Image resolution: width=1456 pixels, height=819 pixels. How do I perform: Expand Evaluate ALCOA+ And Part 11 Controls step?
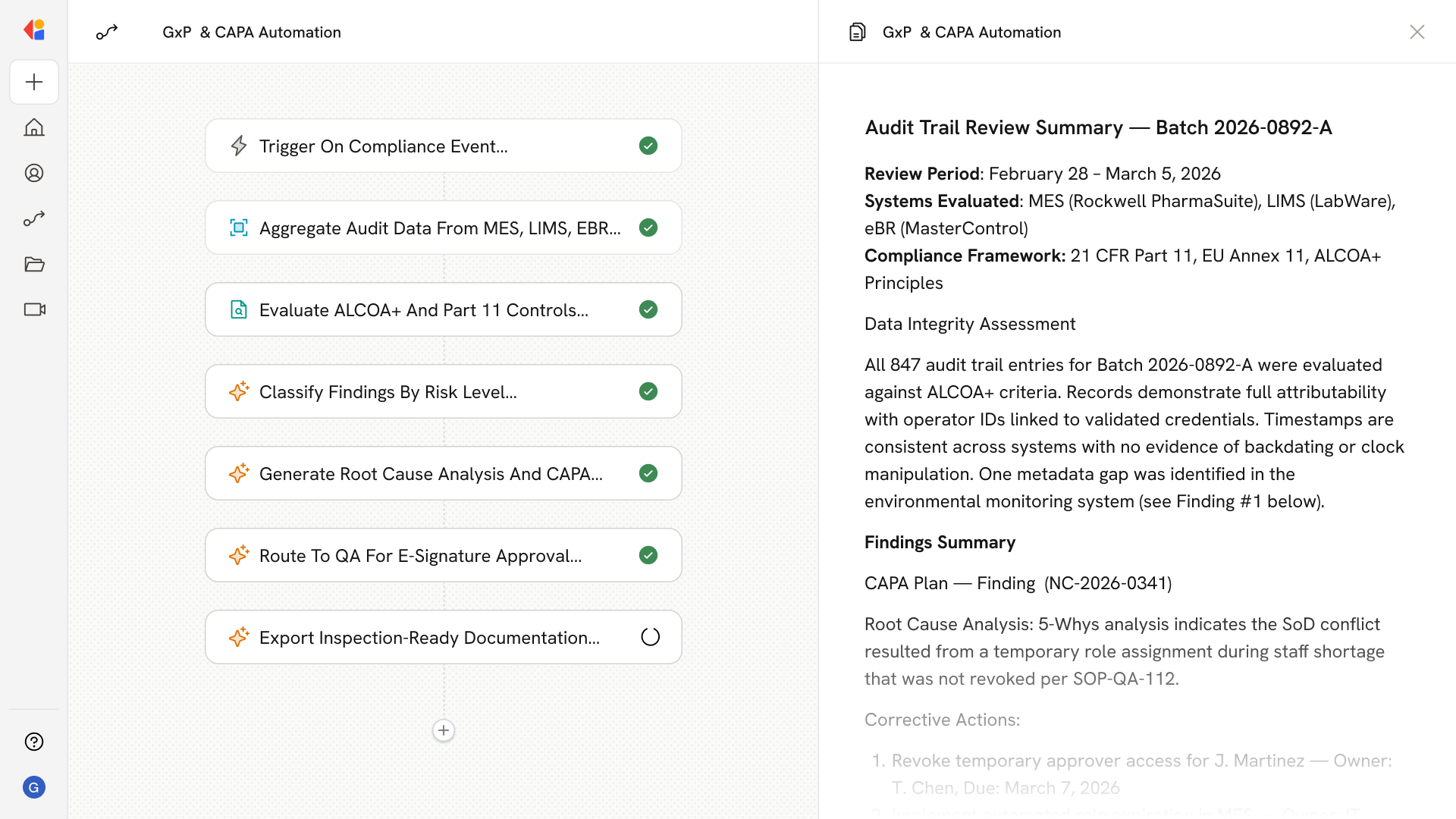pos(423,310)
